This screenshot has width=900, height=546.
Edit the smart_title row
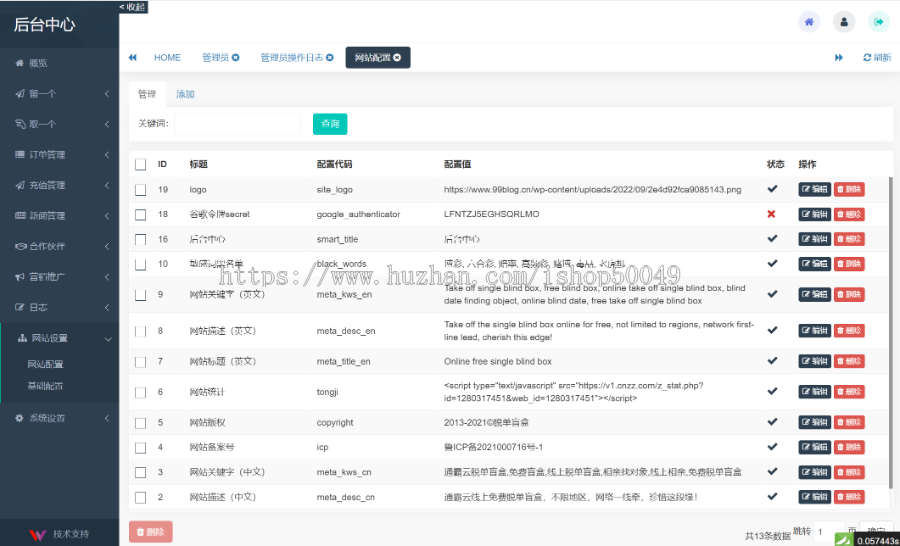point(814,239)
